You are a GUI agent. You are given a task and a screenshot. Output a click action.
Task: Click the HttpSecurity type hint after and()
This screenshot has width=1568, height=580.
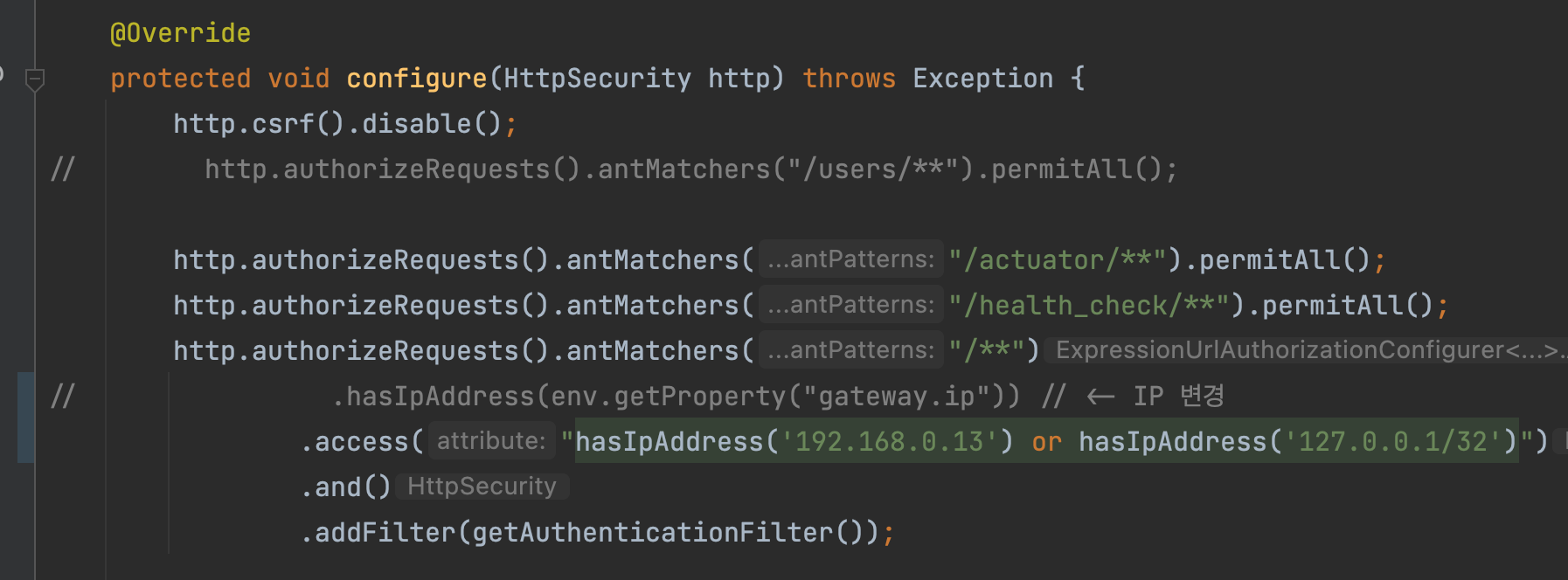click(x=482, y=487)
